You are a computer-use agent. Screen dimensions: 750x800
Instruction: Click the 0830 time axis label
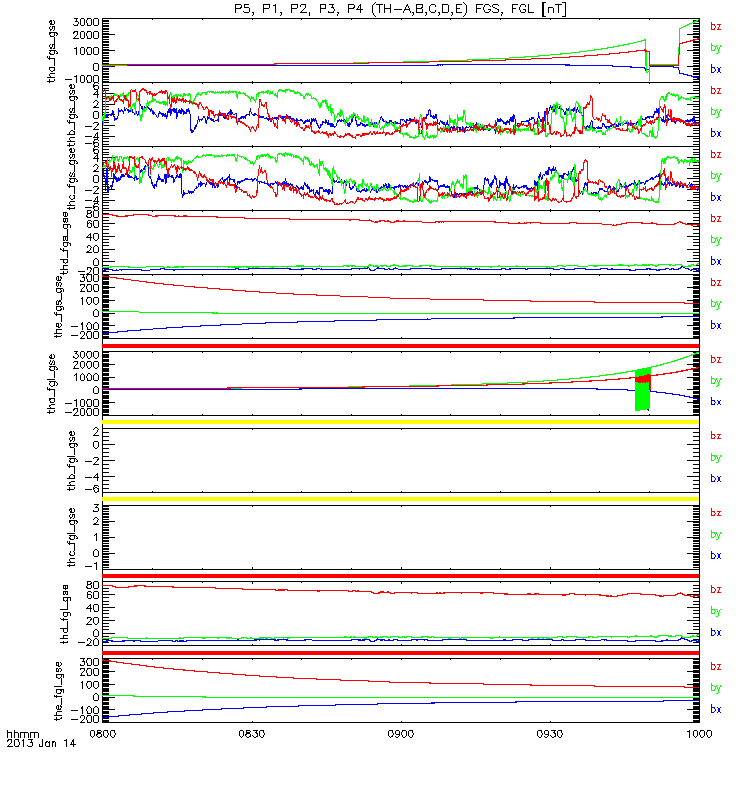tap(252, 734)
